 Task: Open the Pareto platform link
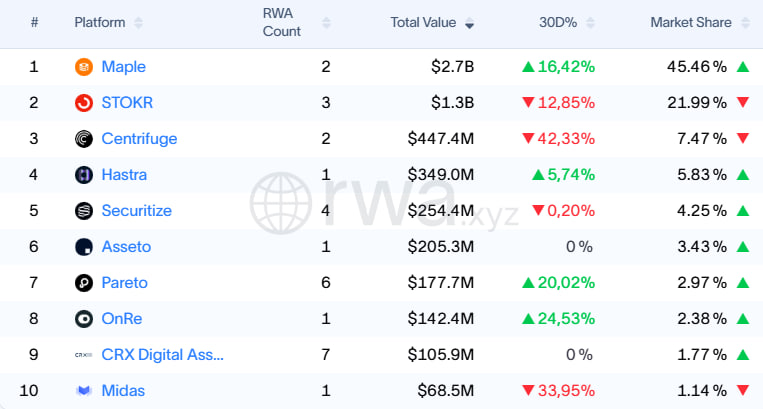(x=125, y=283)
